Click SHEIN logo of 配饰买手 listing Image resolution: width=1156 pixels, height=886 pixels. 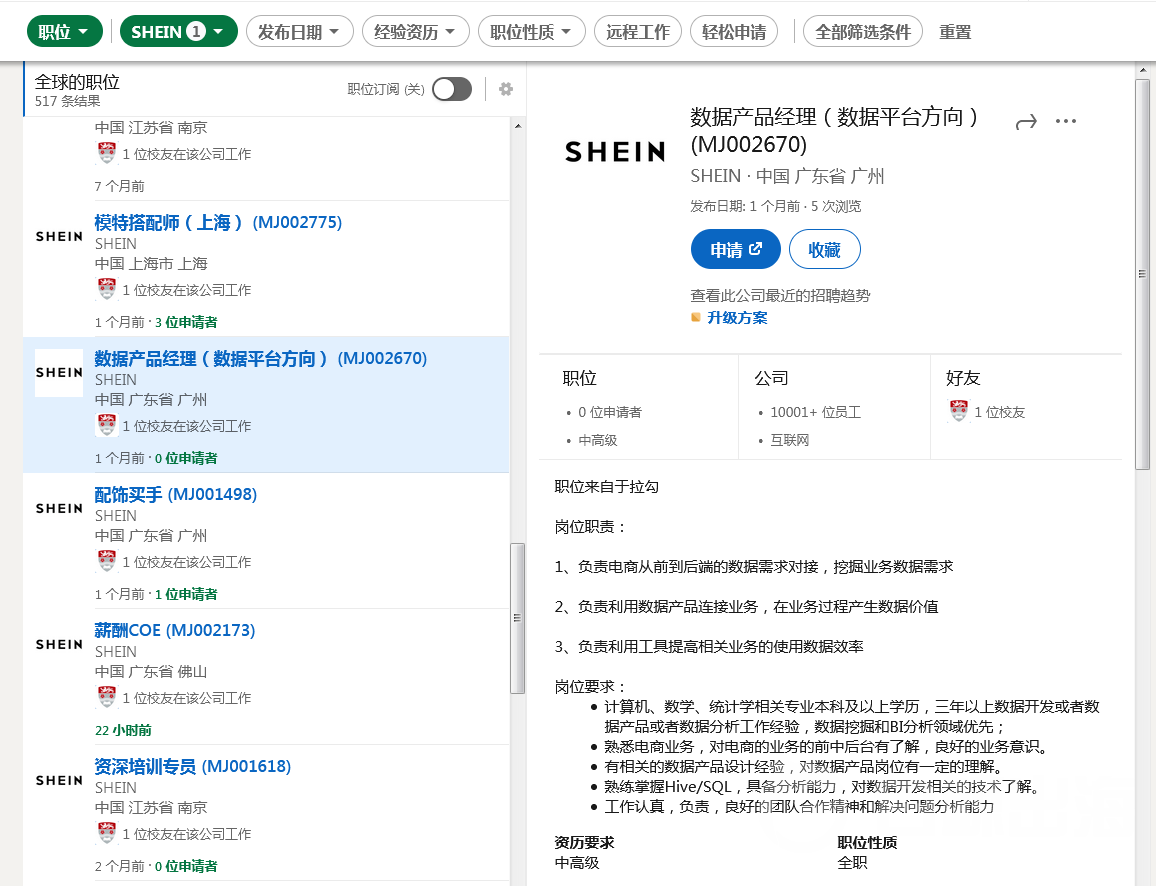pyautogui.click(x=59, y=508)
